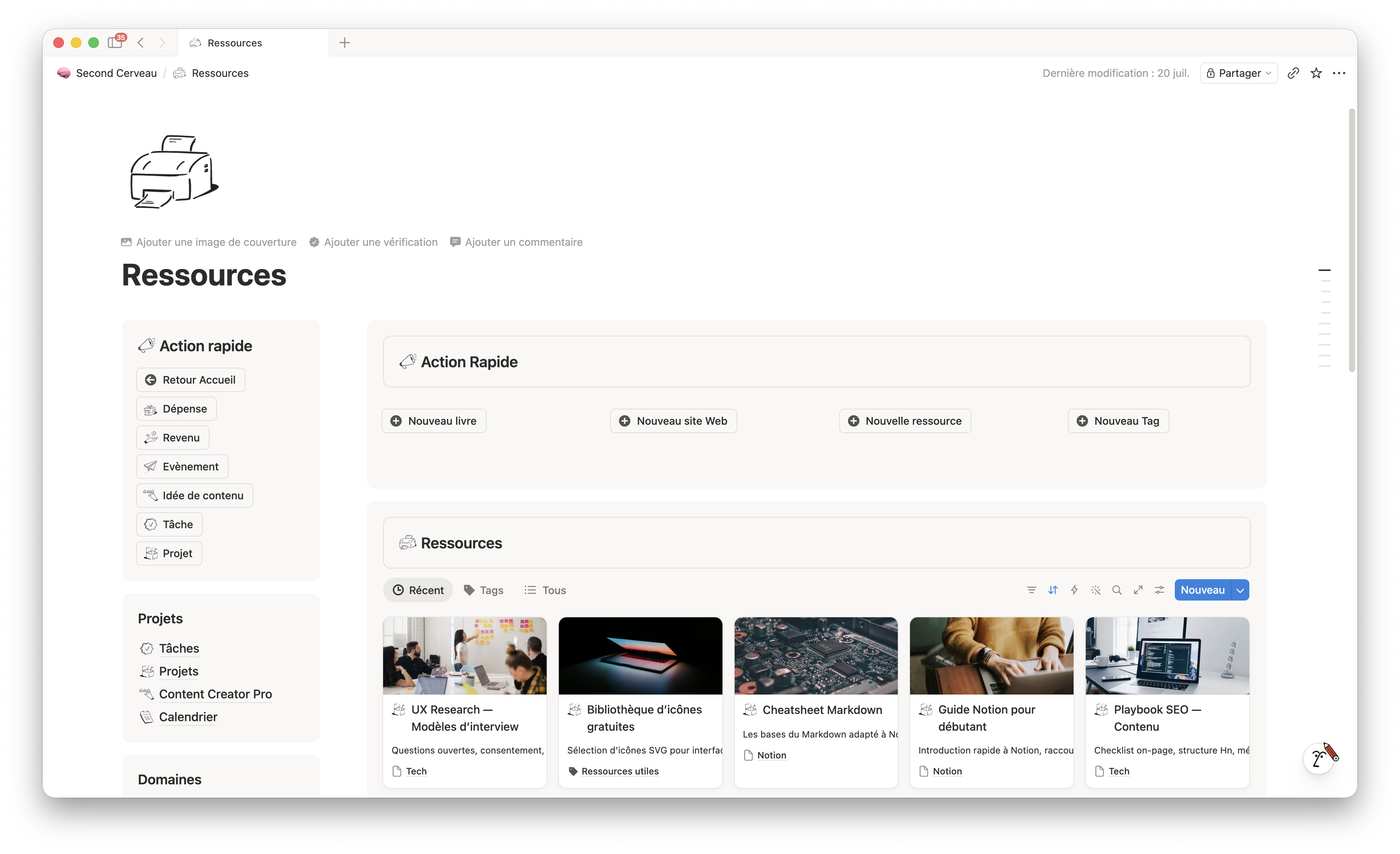
Task: Open database filter icon
Action: [x=1031, y=590]
